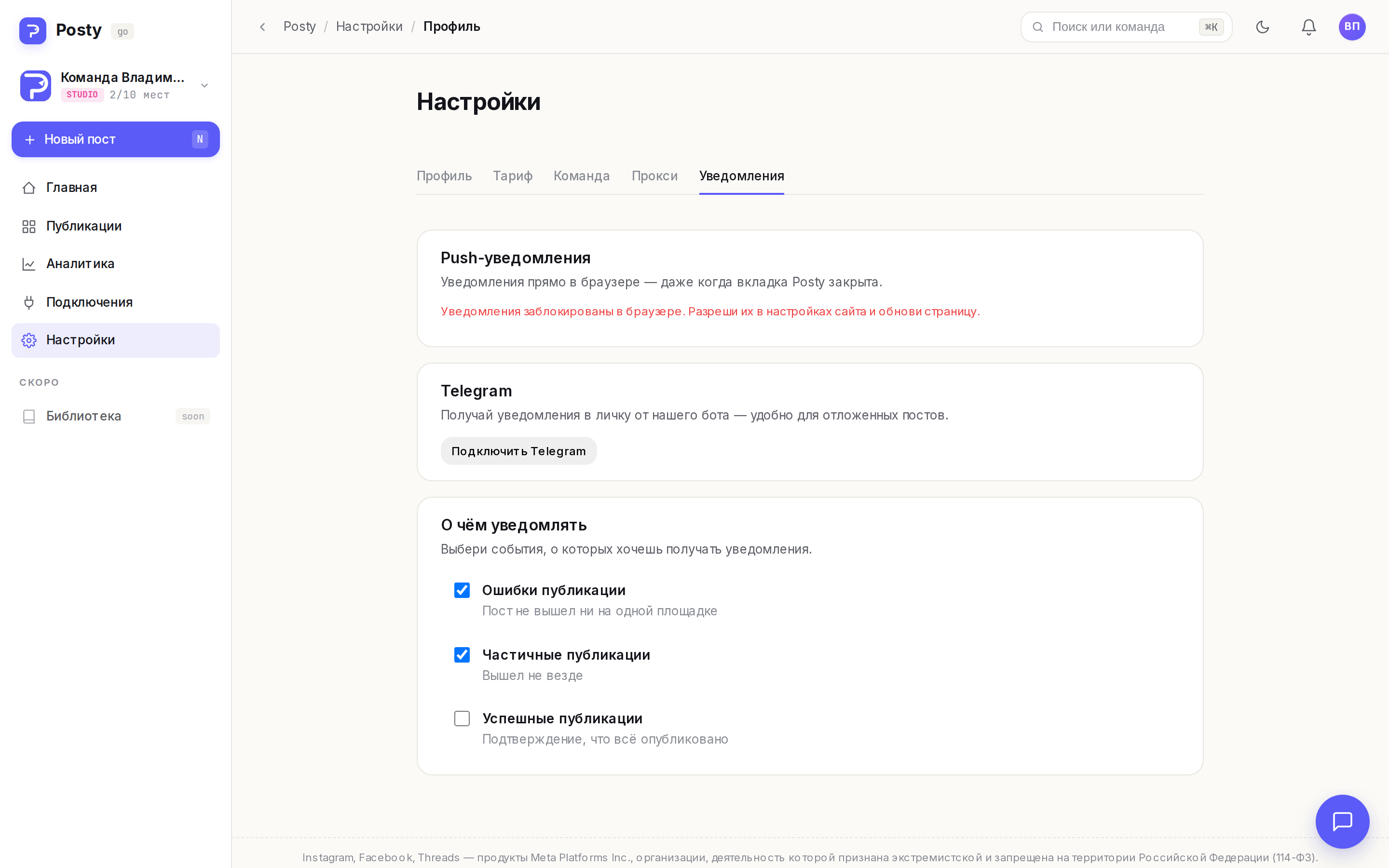Open Posty breadcrumb link
Image resolution: width=1389 pixels, height=868 pixels.
tap(300, 27)
